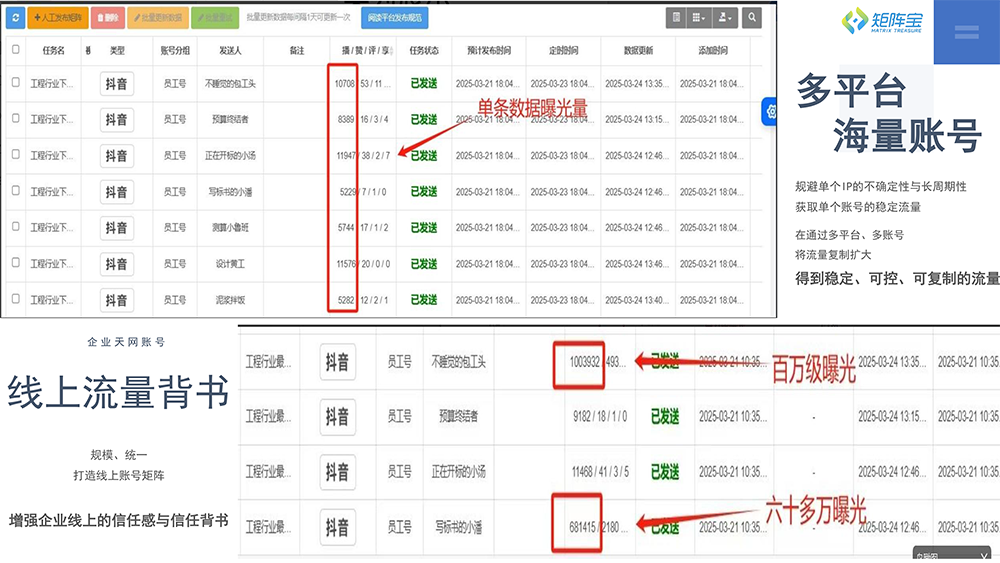
Task: Click the 9182 / 18 / 1 / 0 stats cell
Action: [600, 417]
